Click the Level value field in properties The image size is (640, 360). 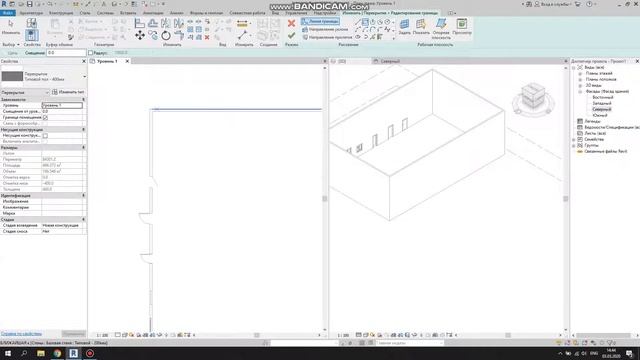(62, 105)
